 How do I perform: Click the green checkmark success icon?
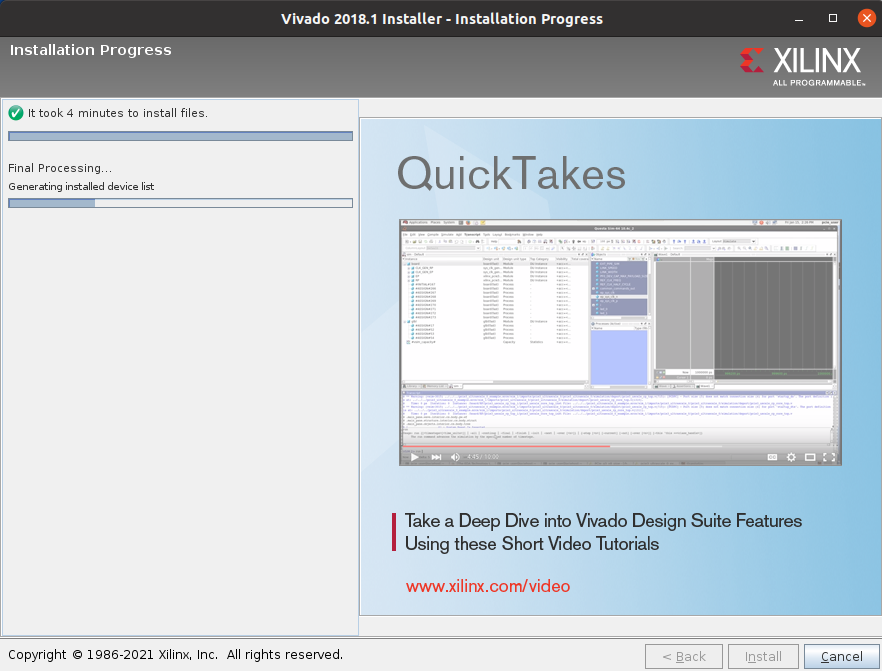click(x=16, y=113)
